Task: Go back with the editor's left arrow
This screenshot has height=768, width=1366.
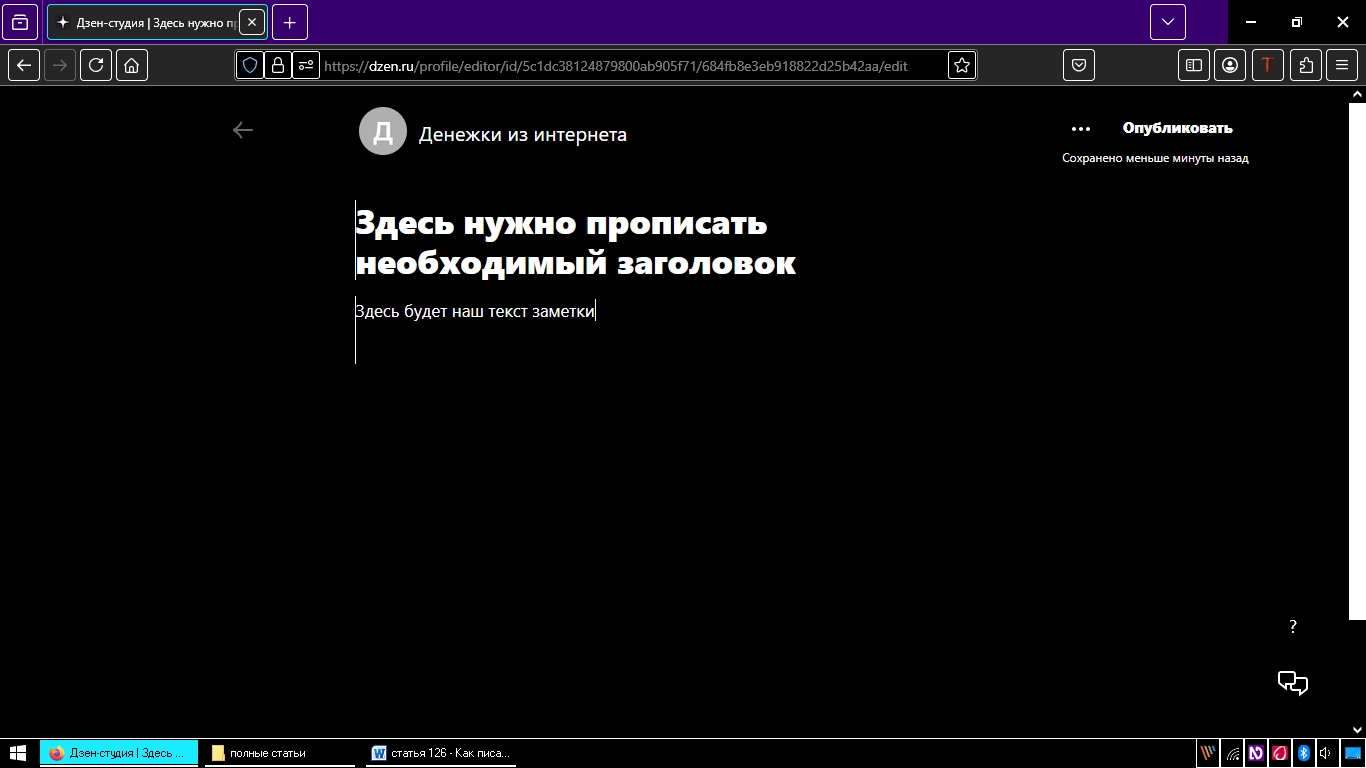Action: tap(243, 130)
